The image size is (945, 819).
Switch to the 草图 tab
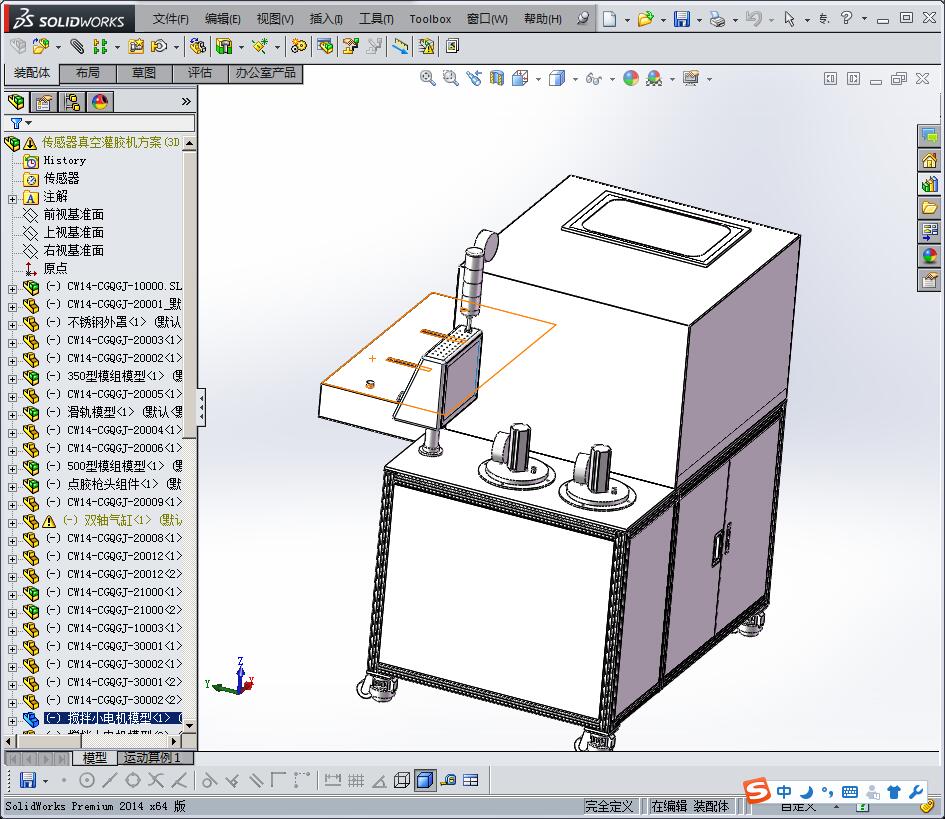144,73
